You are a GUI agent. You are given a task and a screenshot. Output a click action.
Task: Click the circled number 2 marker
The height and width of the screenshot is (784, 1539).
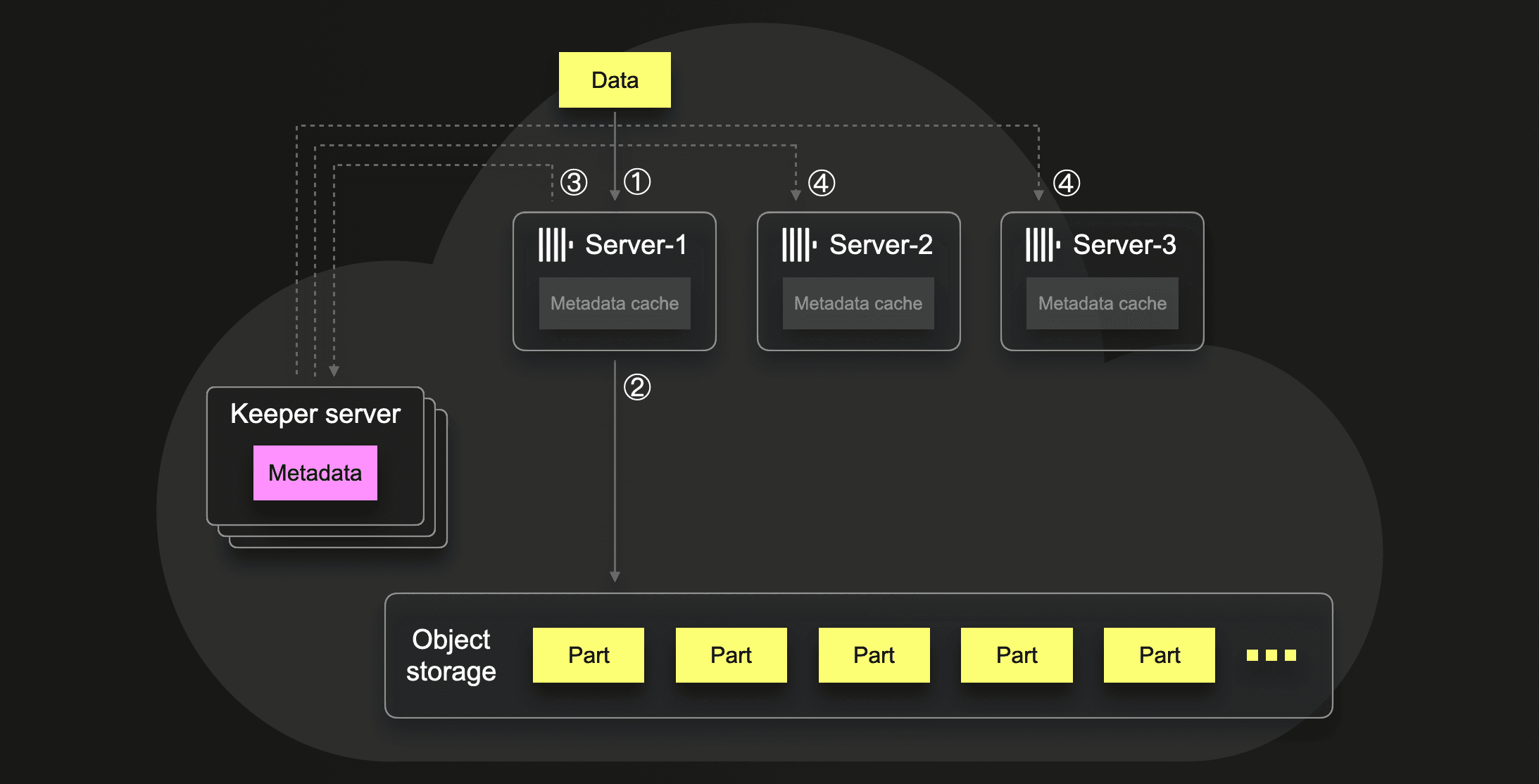pyautogui.click(x=637, y=387)
